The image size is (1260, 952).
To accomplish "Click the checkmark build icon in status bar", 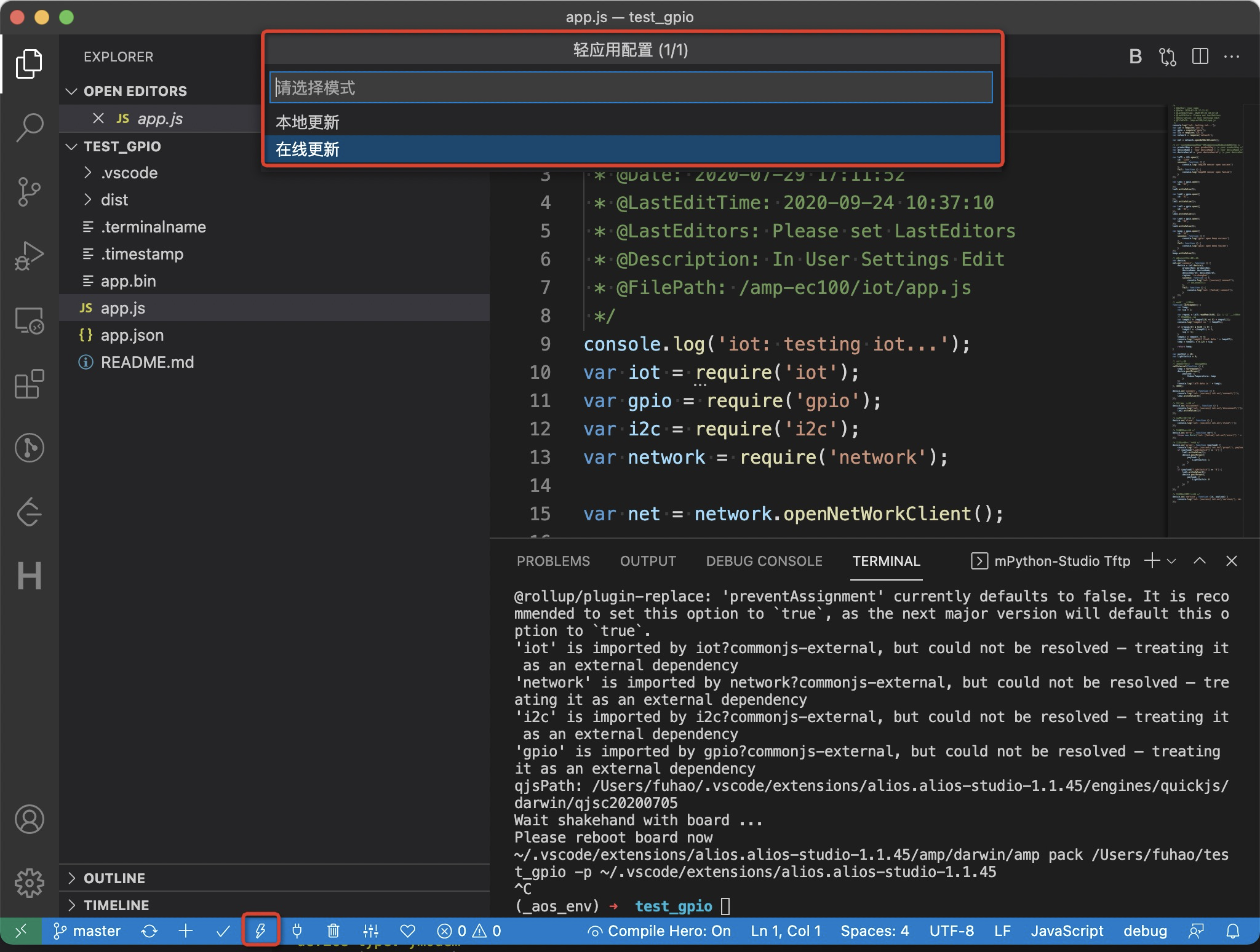I will pos(223,931).
